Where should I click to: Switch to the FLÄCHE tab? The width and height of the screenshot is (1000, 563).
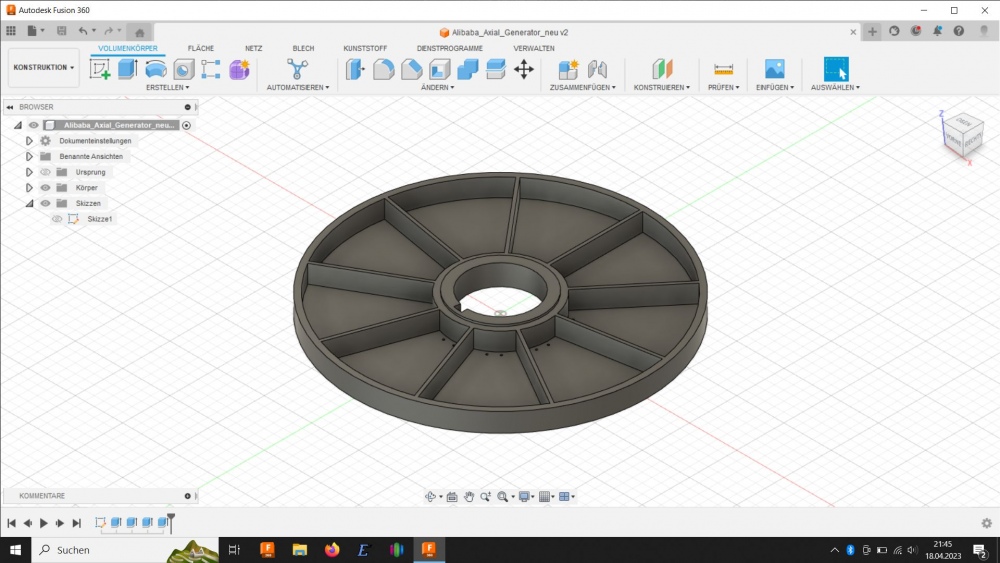point(201,48)
